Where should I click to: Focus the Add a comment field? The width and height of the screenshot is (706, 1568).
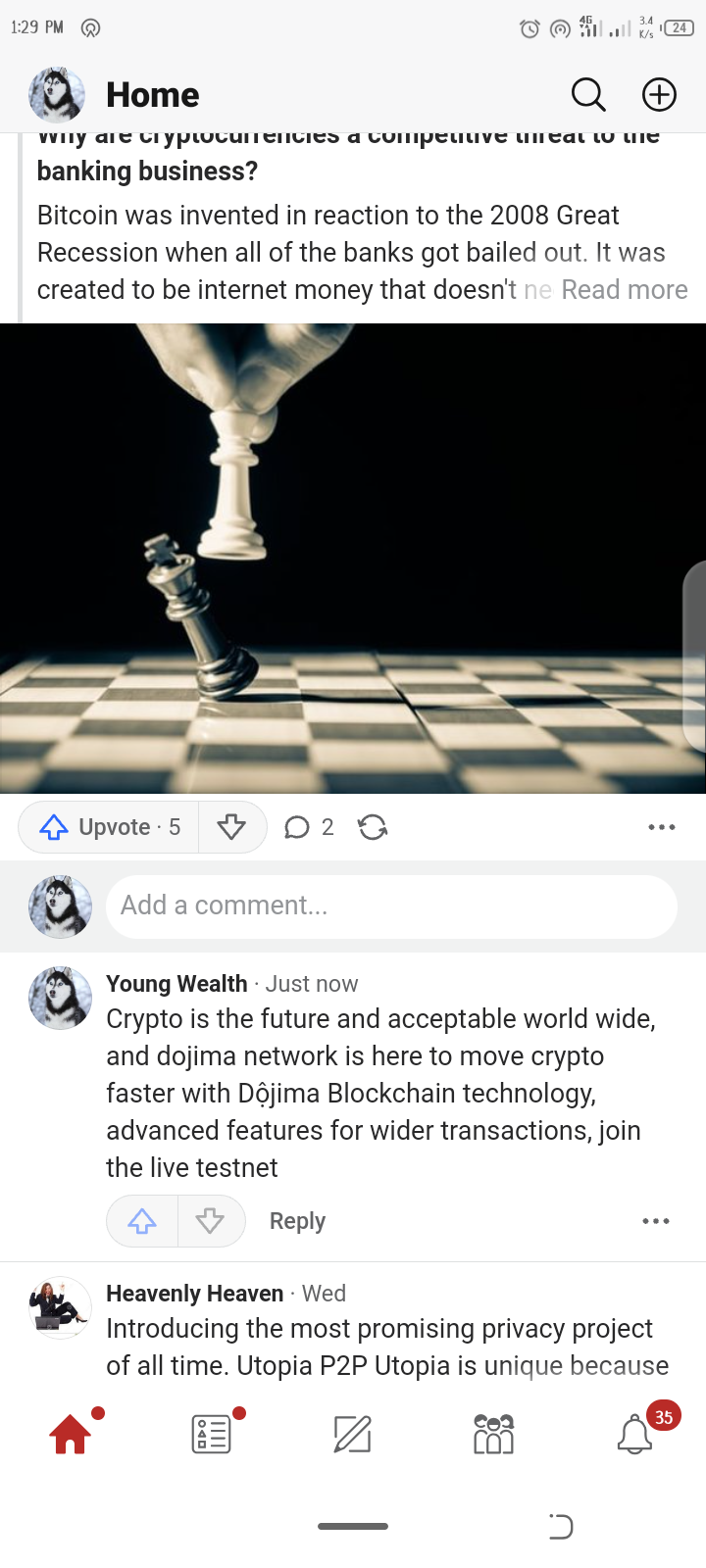(x=391, y=906)
